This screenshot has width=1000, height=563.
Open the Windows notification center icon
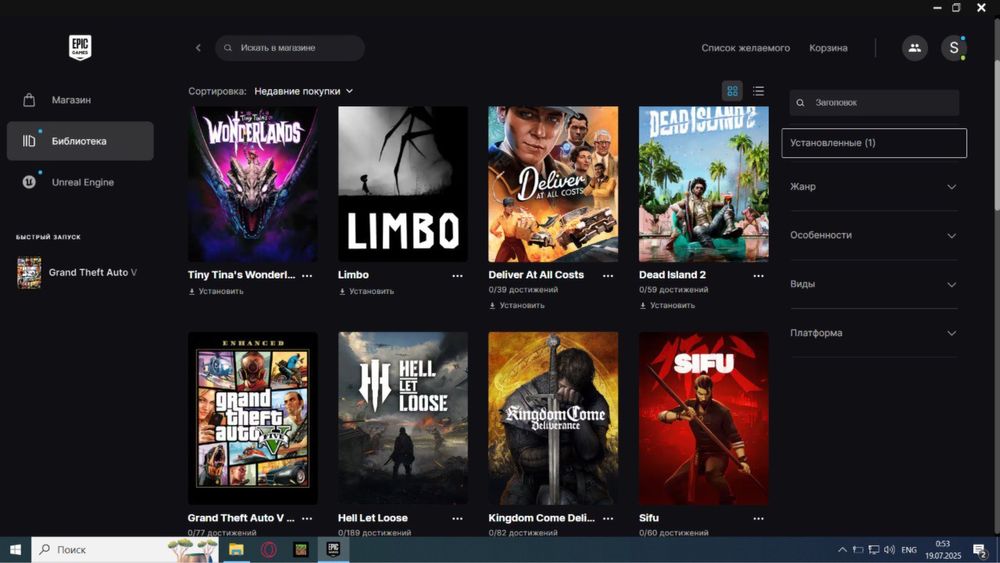pos(980,550)
